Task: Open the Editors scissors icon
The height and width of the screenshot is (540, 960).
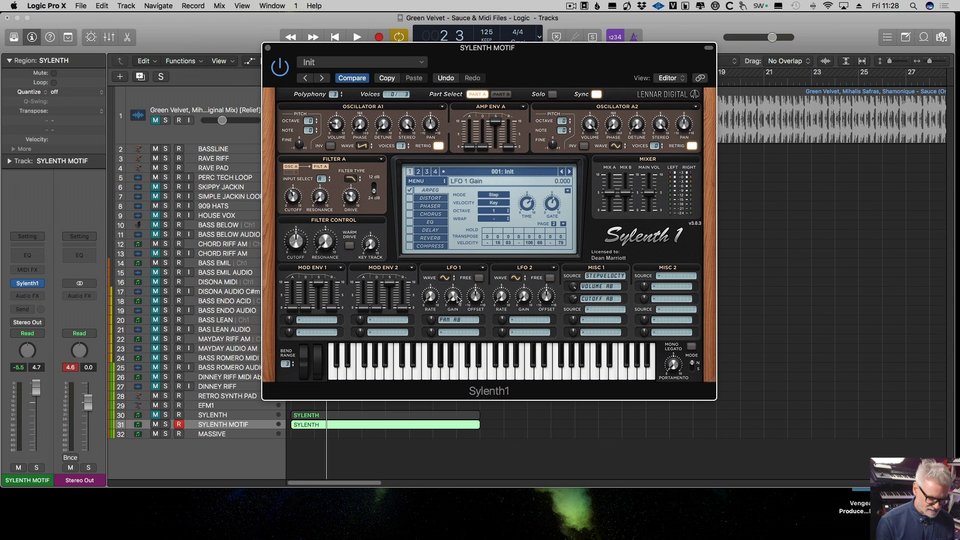Action: [x=127, y=37]
